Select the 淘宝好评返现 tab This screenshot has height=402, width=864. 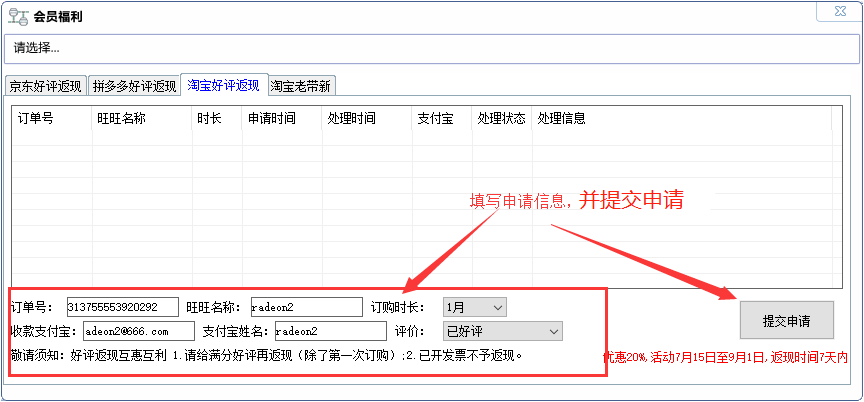pyautogui.click(x=223, y=85)
